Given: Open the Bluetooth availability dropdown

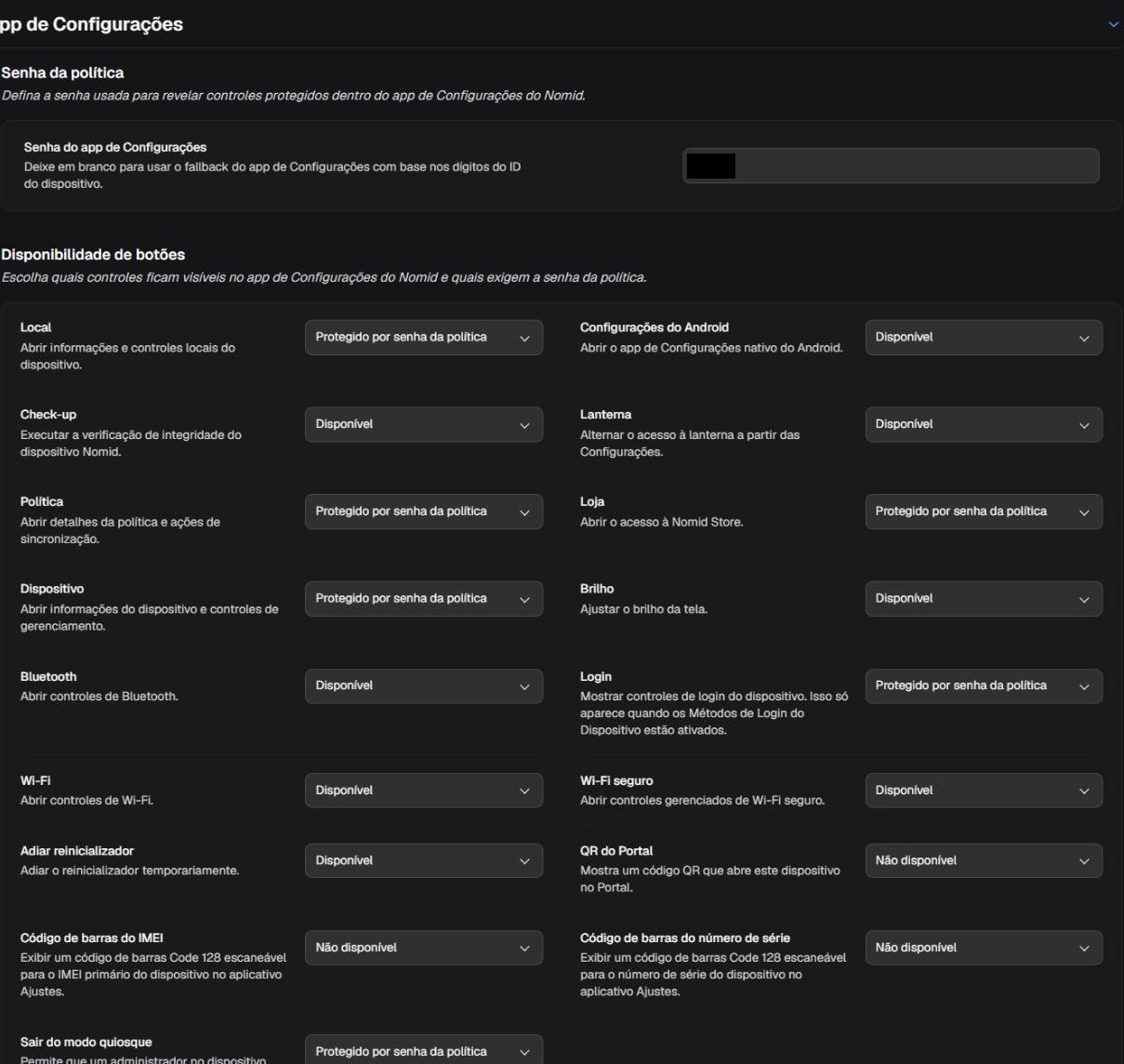Looking at the screenshot, I should coord(424,685).
